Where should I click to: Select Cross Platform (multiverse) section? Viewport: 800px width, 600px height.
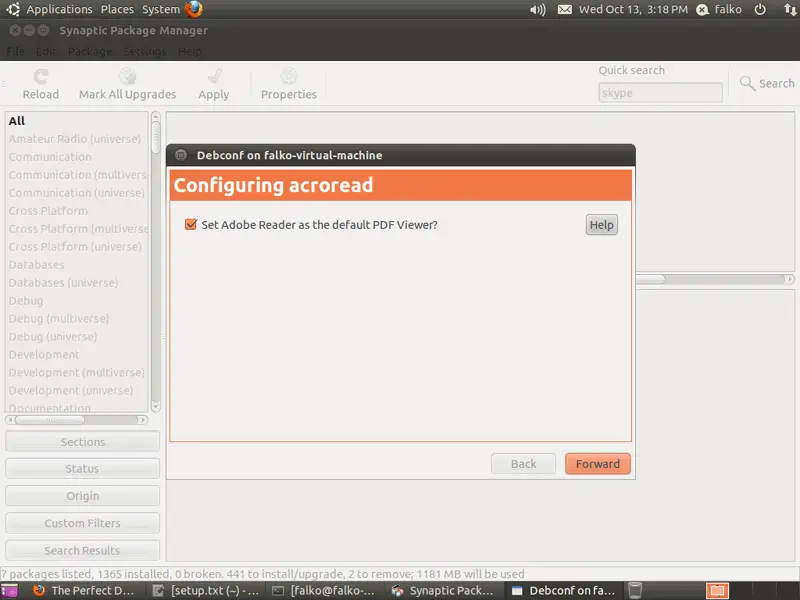tap(77, 229)
